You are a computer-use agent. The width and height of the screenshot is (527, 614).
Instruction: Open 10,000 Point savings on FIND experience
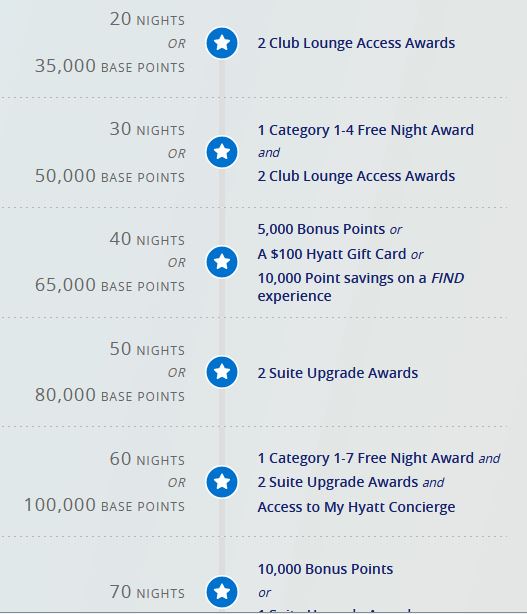pyautogui.click(x=361, y=287)
